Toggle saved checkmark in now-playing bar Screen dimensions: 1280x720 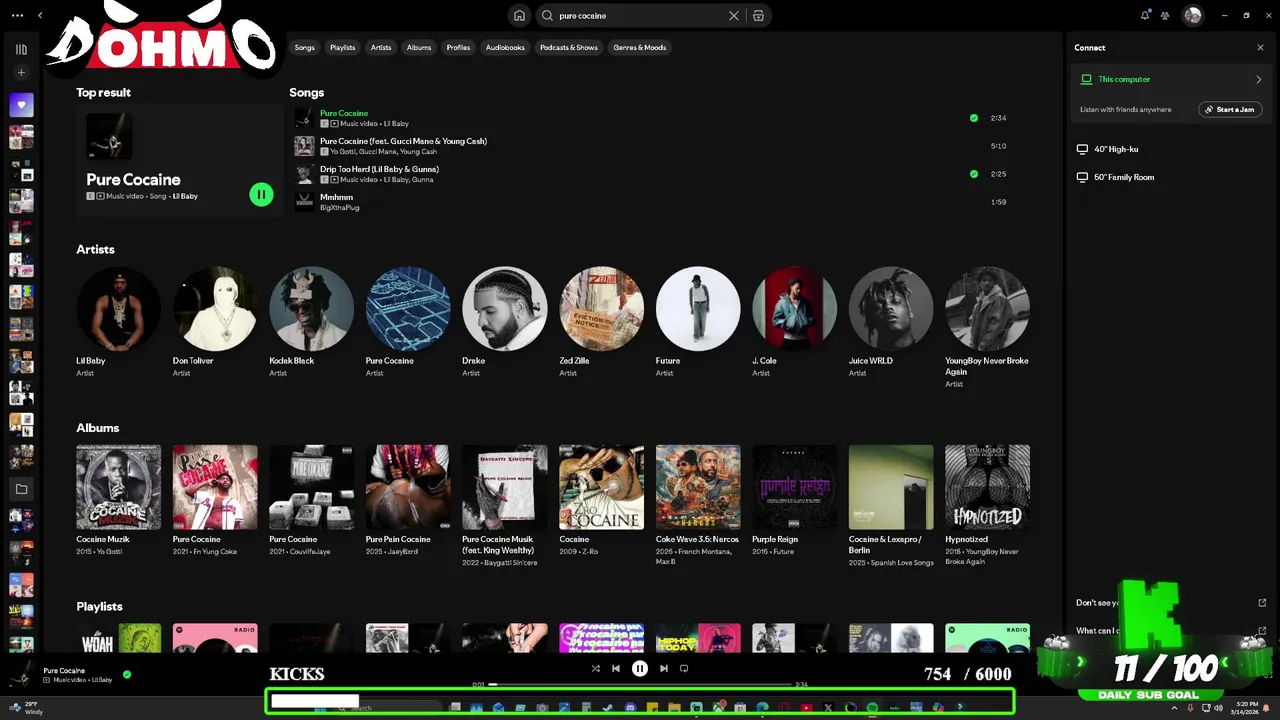(127, 675)
